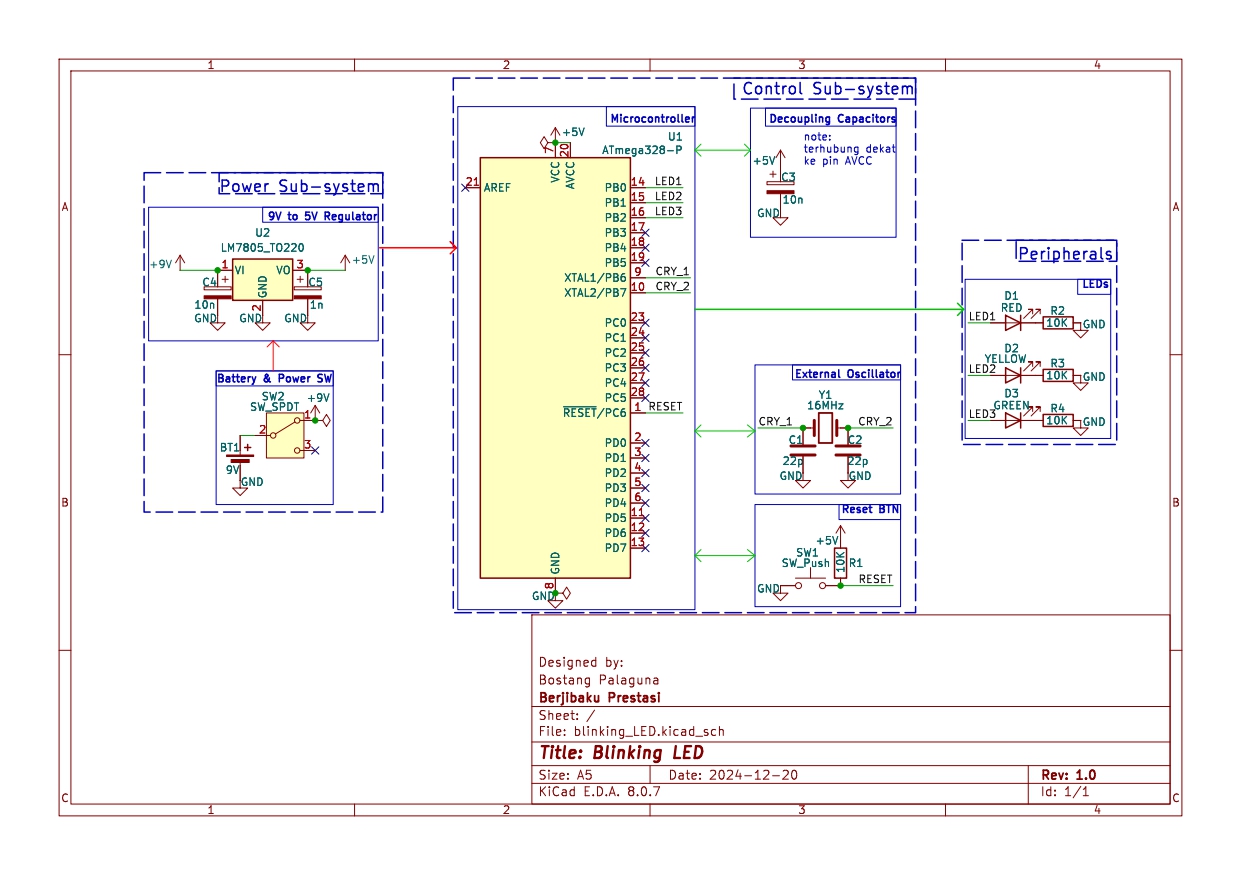The width and height of the screenshot is (1241, 875).
Task: Click the 'LEDs' block title
Action: coord(1095,285)
